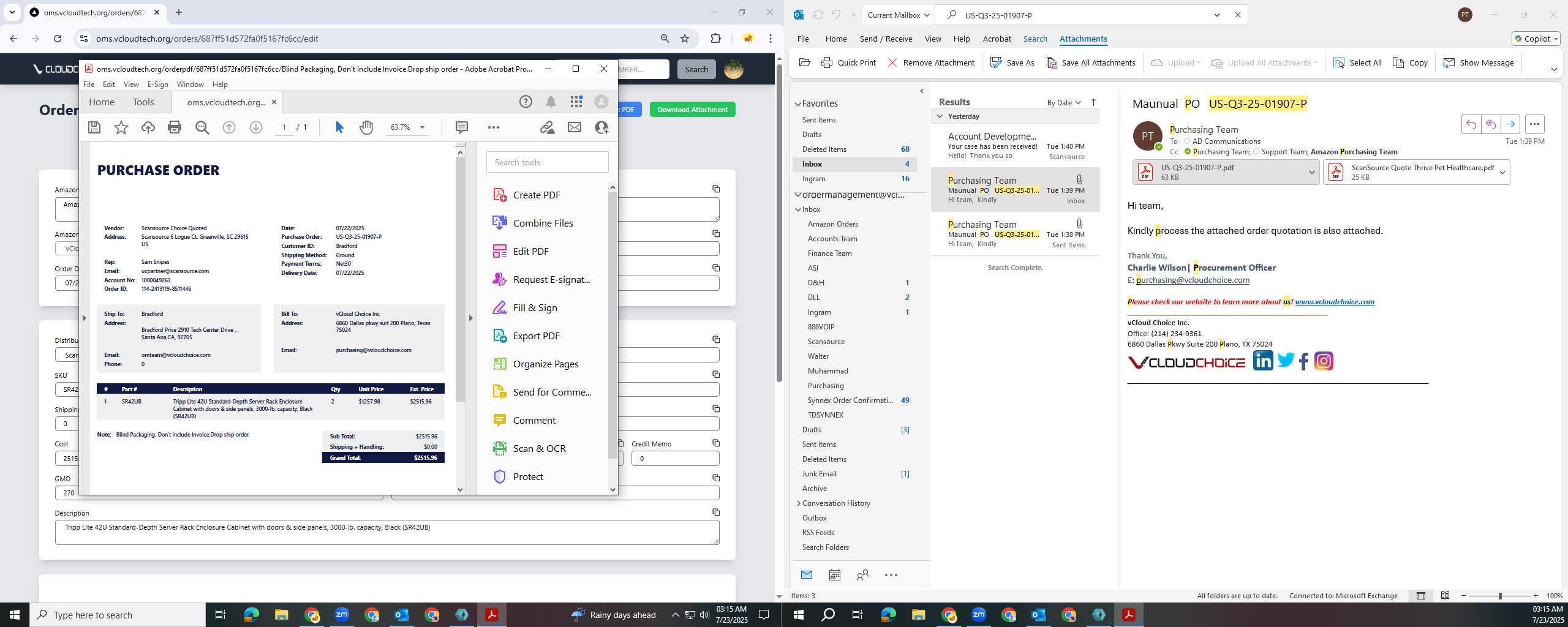Choose the selection arrow tool in Acrobat
Image resolution: width=1568 pixels, height=627 pixels.
[x=339, y=127]
